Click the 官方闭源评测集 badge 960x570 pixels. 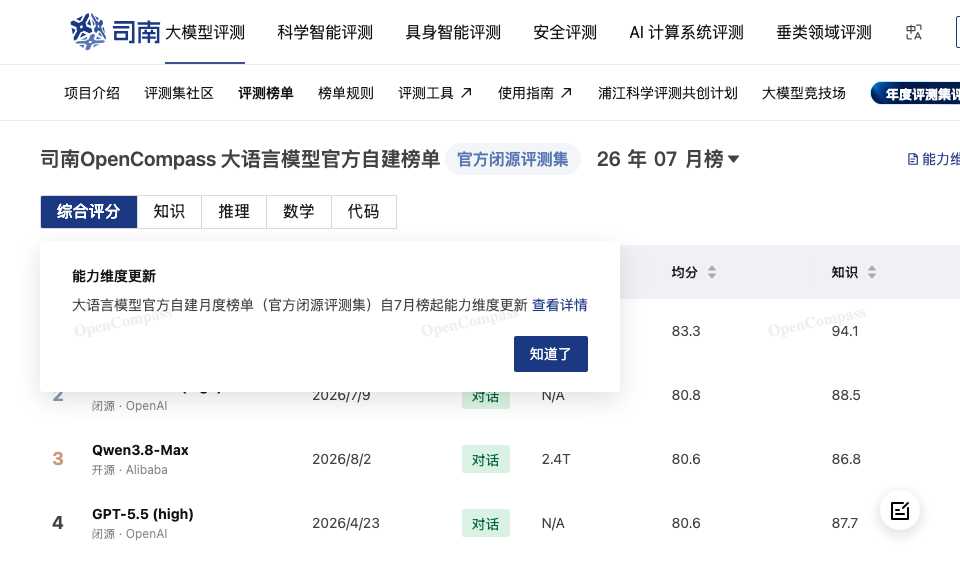(x=512, y=159)
